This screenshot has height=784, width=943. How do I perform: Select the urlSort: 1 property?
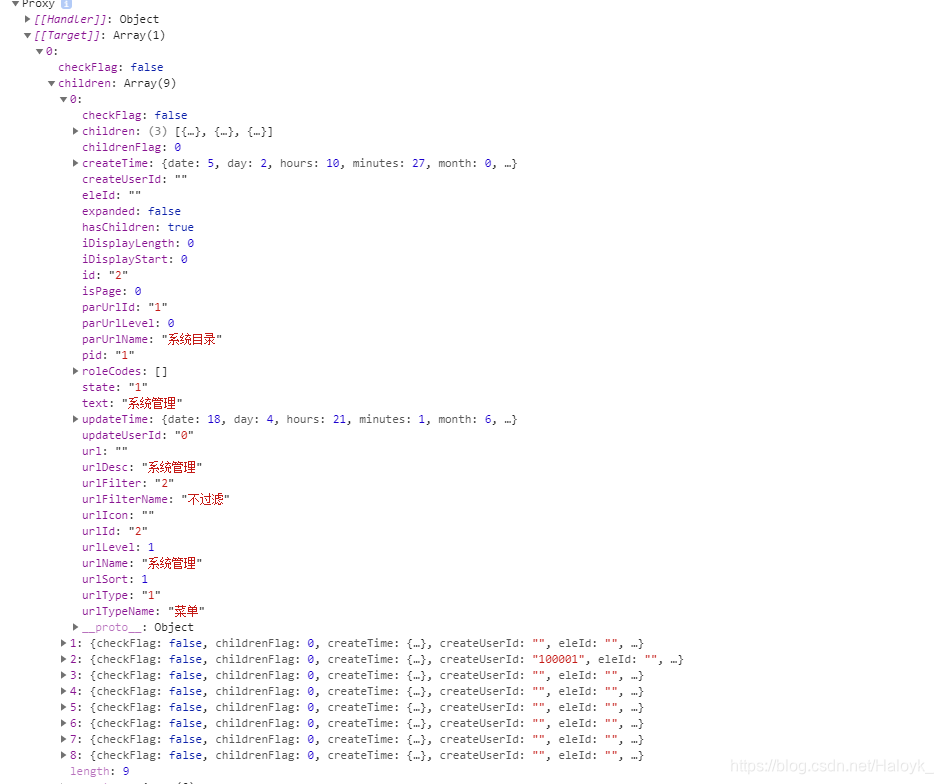click(x=115, y=579)
